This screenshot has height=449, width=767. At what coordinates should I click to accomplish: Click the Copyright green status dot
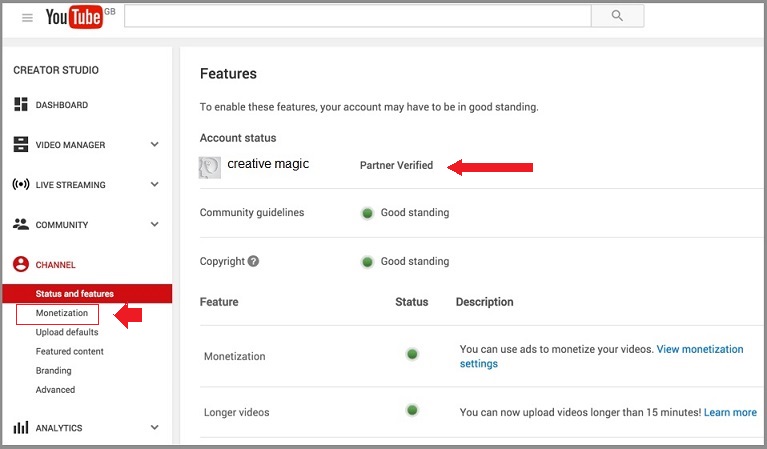point(367,262)
